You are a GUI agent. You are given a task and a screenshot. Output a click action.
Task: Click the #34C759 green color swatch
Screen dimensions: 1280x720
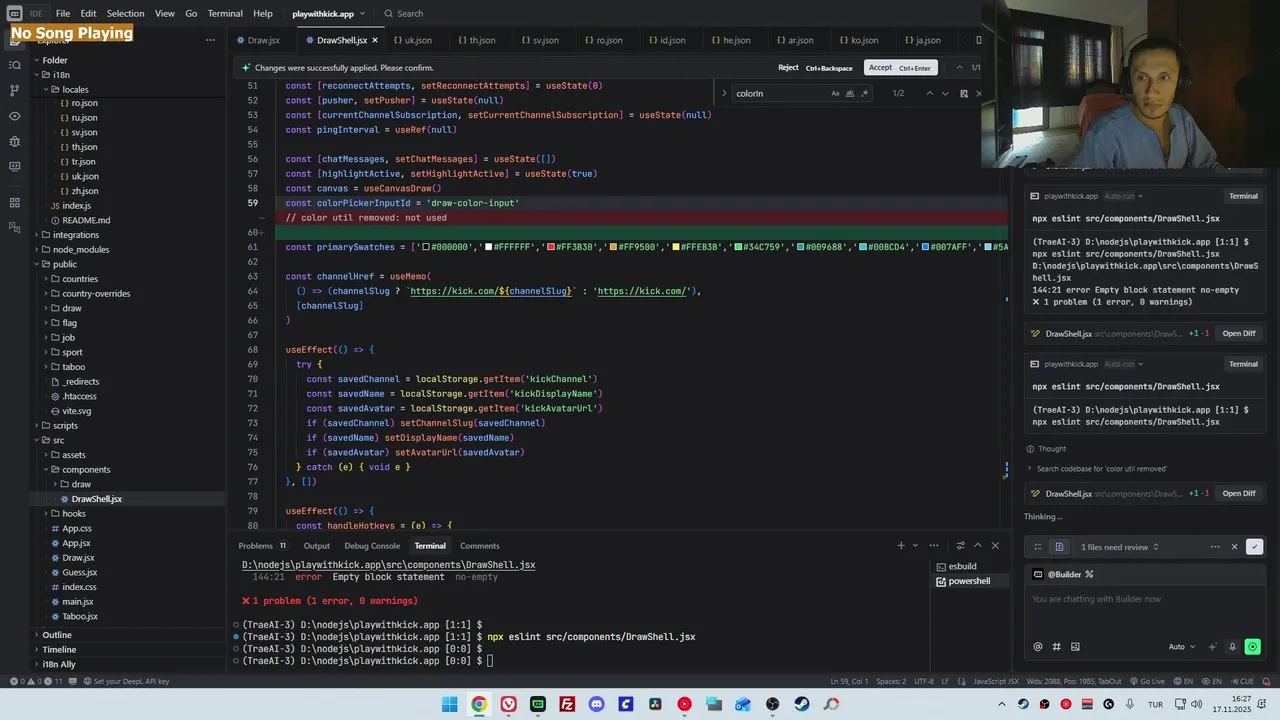pos(738,247)
